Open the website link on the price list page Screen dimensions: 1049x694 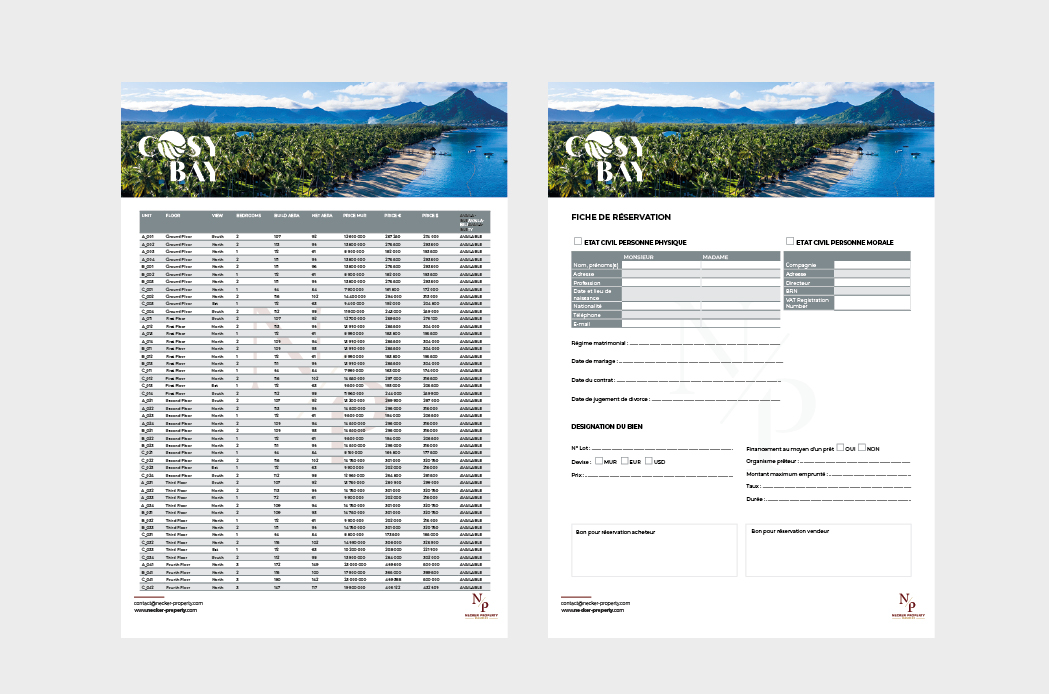(165, 610)
